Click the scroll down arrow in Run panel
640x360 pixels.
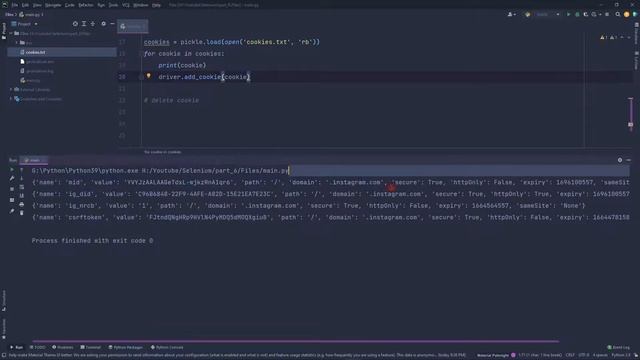coord(22,178)
